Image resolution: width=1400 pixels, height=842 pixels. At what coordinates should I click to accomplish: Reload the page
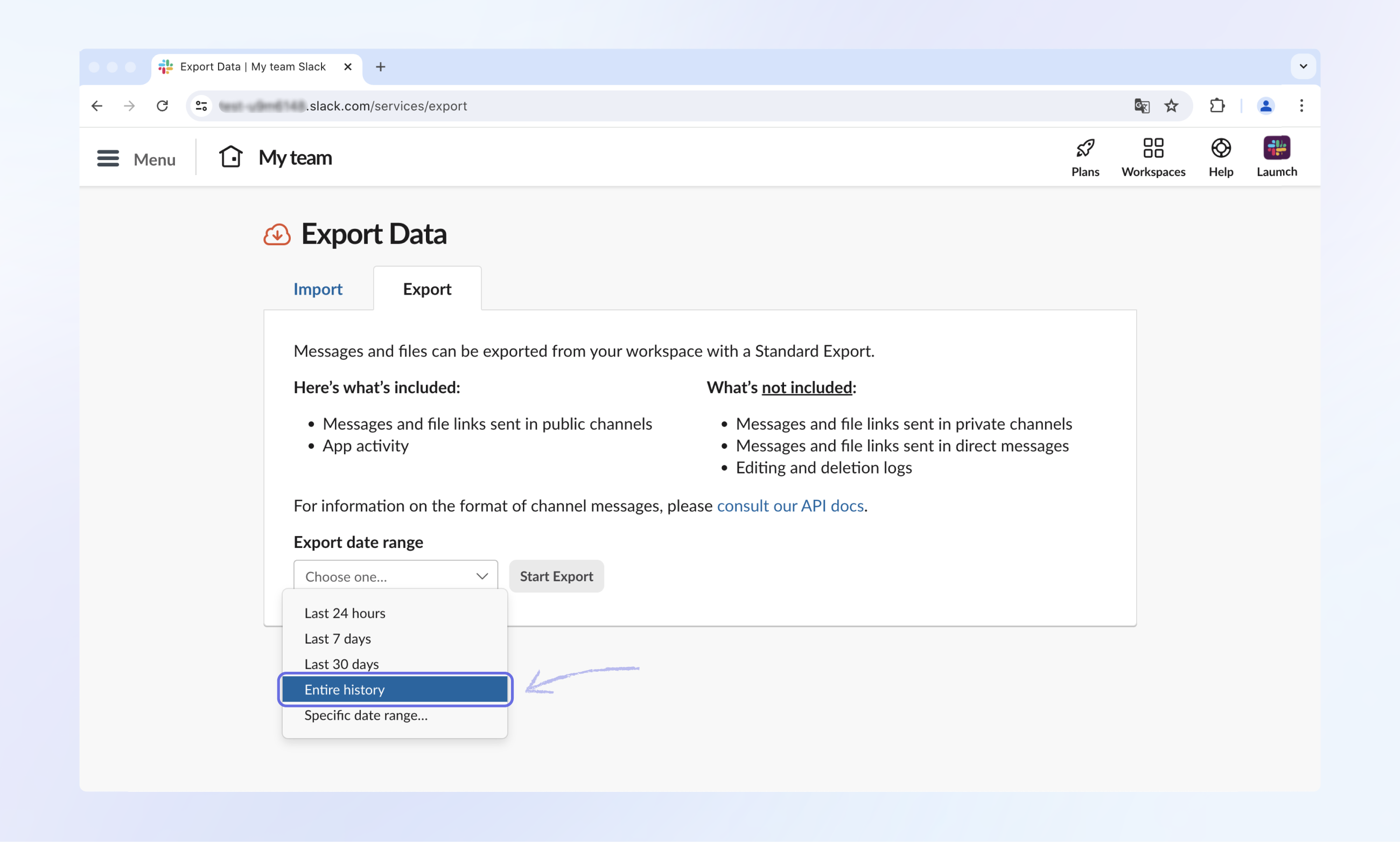tap(162, 106)
